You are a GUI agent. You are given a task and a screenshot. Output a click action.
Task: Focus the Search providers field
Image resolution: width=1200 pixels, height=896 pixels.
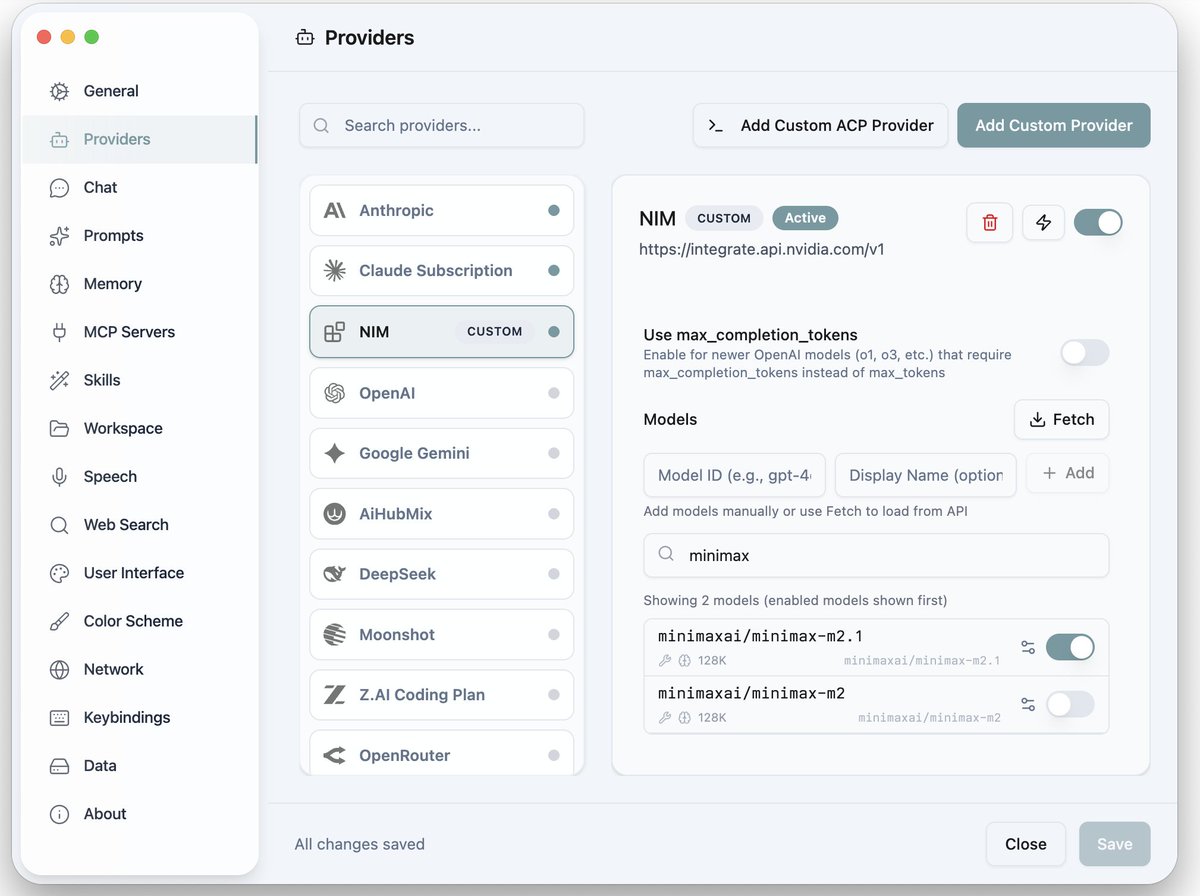[x=441, y=125]
